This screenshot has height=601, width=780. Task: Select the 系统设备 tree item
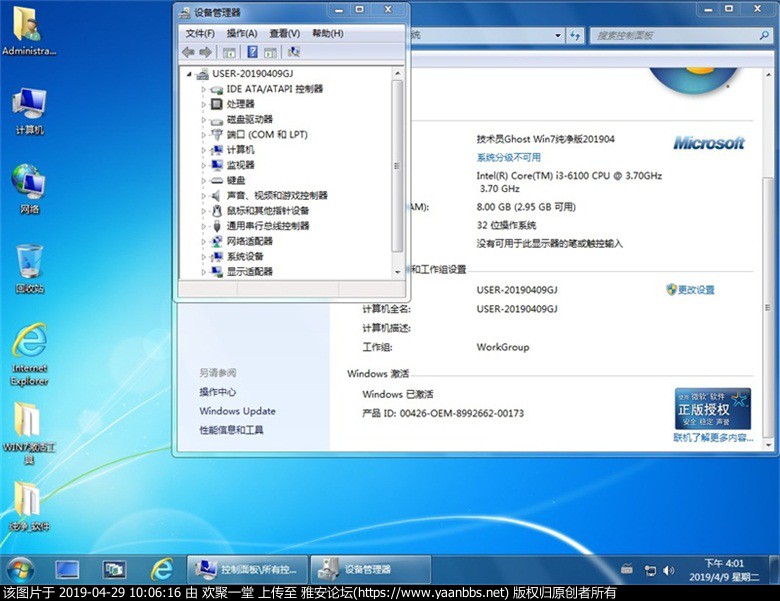coord(245,257)
